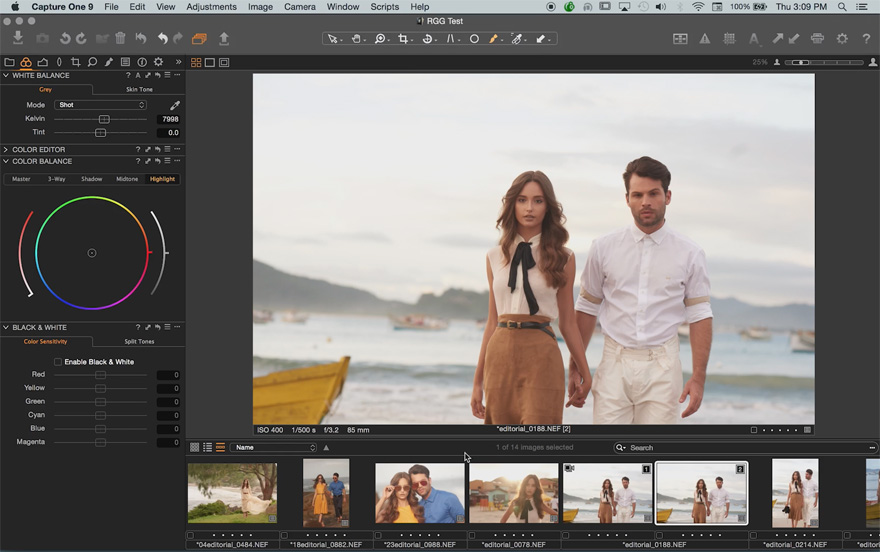Open the Metadata info tool tab
Screen dimensions: 880x552
[x=142, y=62]
